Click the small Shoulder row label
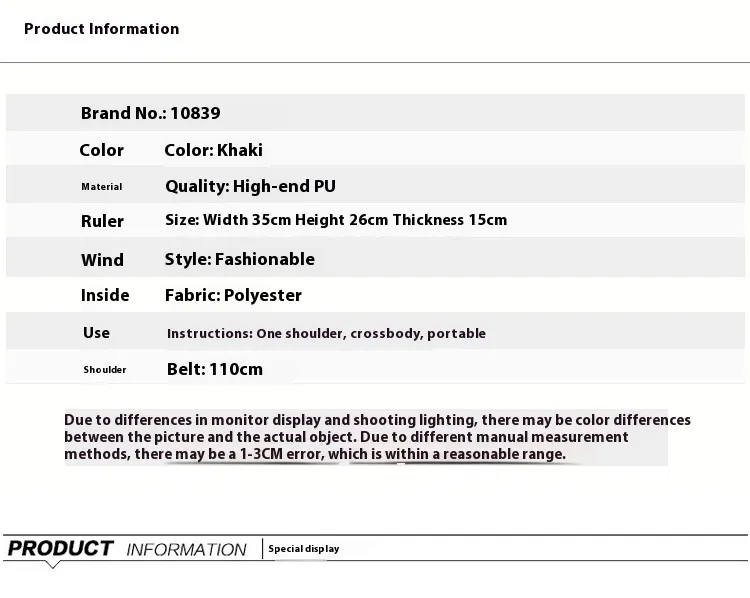Screen dimensions: 750x598 tap(105, 370)
